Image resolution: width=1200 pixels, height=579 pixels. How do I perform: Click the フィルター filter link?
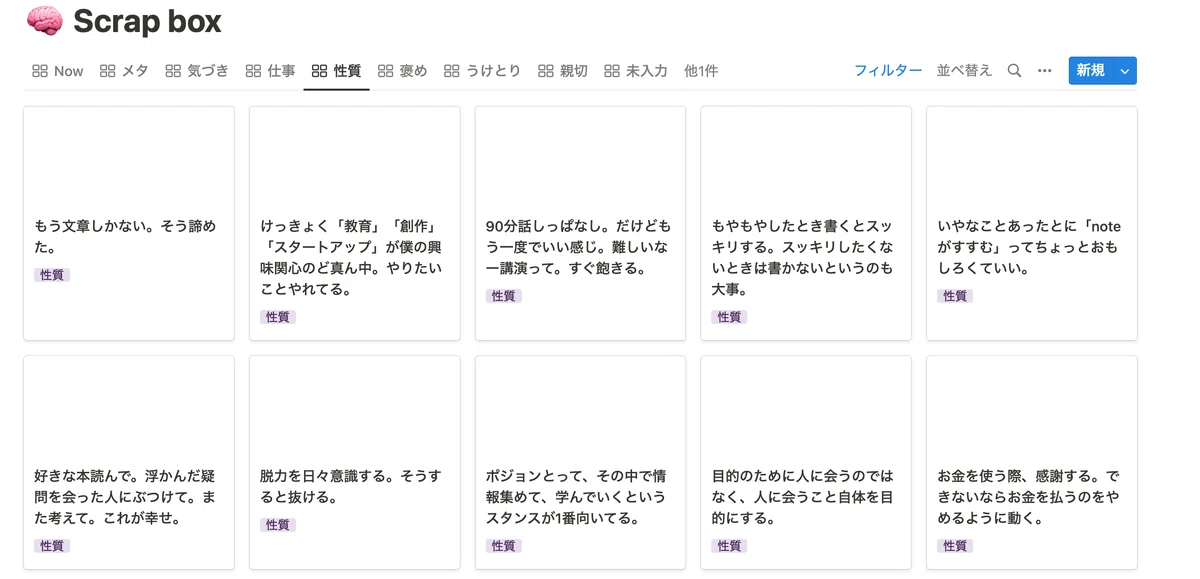tap(888, 71)
